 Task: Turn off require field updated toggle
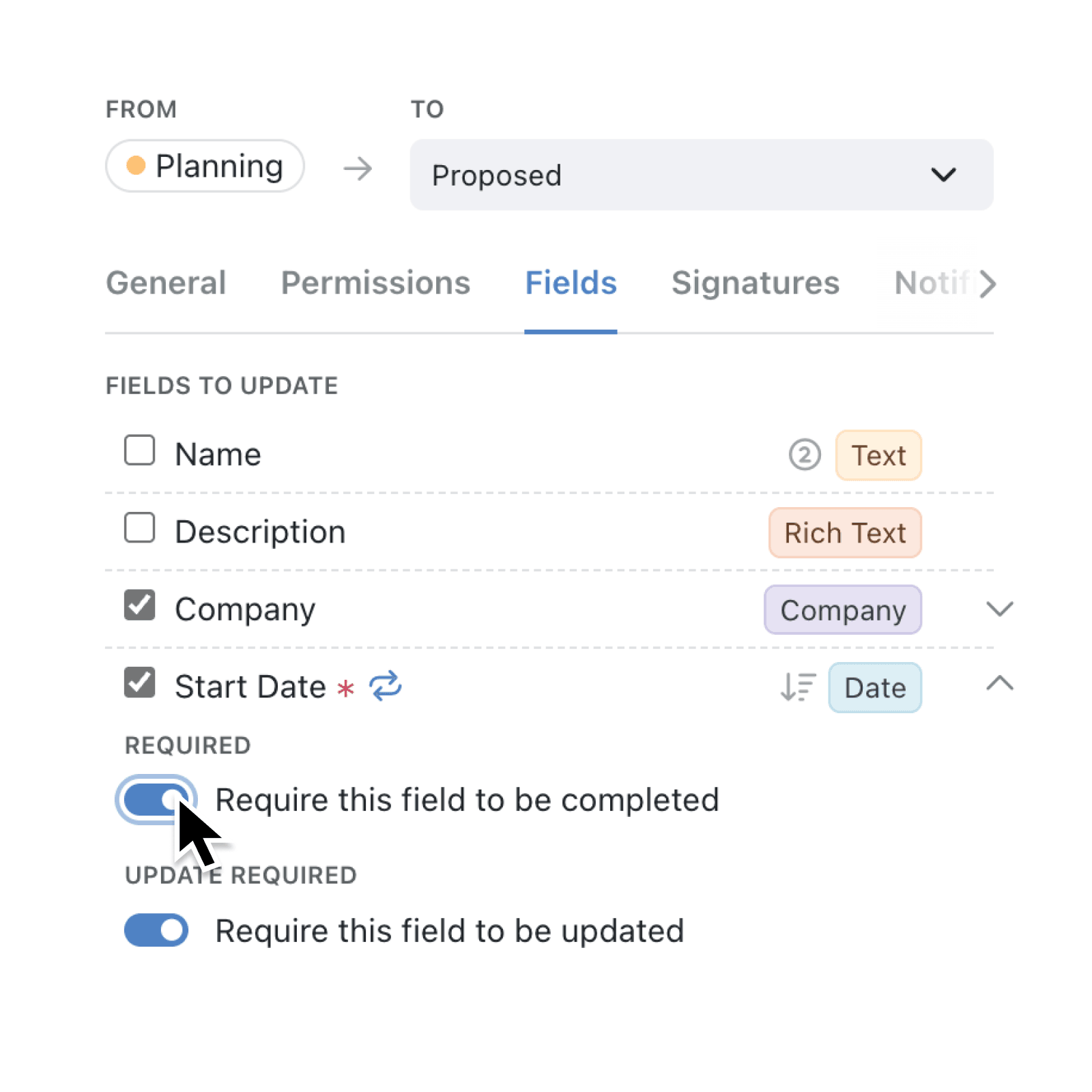point(156,930)
